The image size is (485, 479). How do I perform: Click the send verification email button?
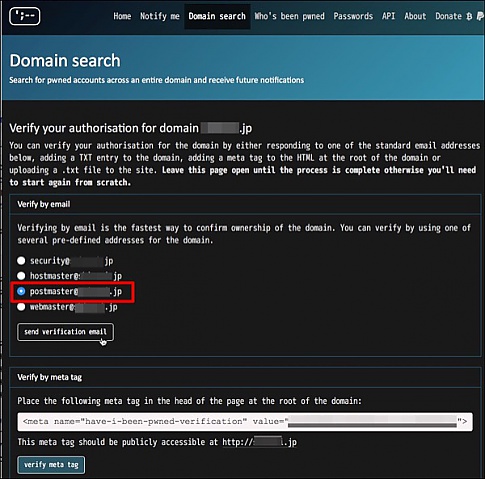click(65, 332)
